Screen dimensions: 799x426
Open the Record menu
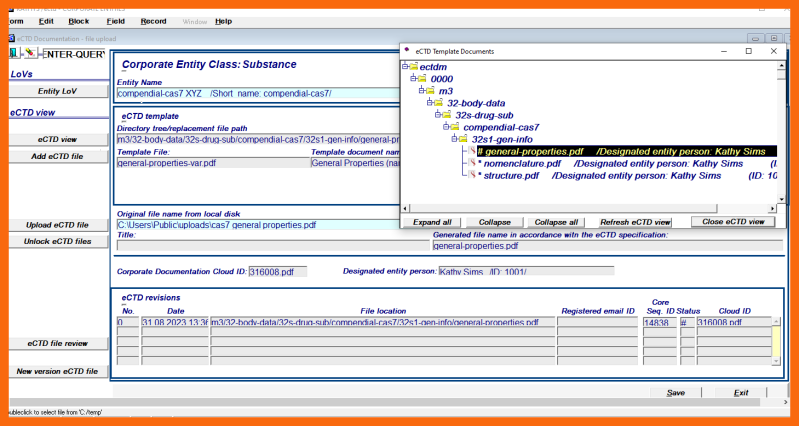point(153,21)
